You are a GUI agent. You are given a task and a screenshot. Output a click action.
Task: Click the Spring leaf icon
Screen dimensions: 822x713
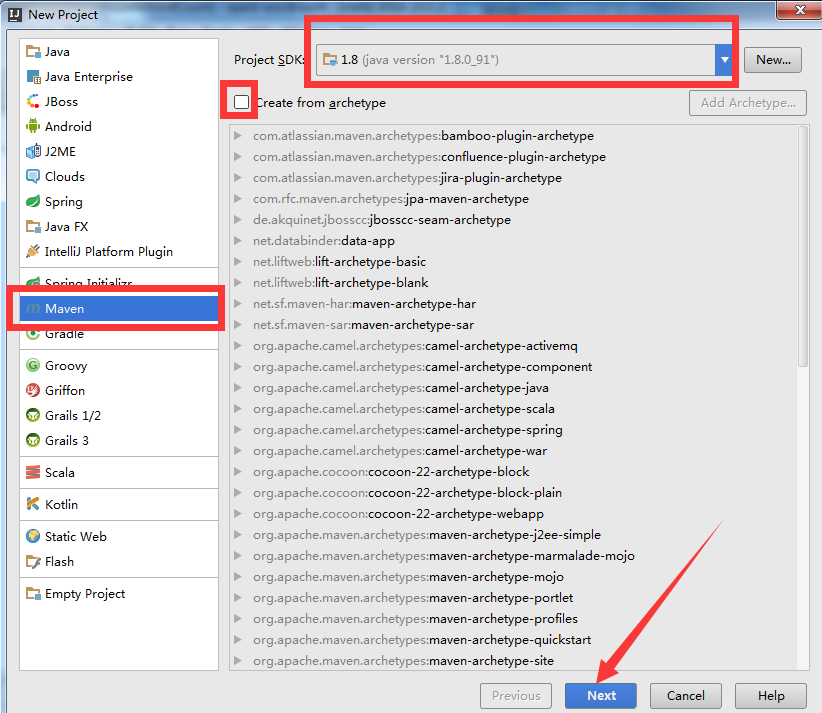click(x=33, y=201)
